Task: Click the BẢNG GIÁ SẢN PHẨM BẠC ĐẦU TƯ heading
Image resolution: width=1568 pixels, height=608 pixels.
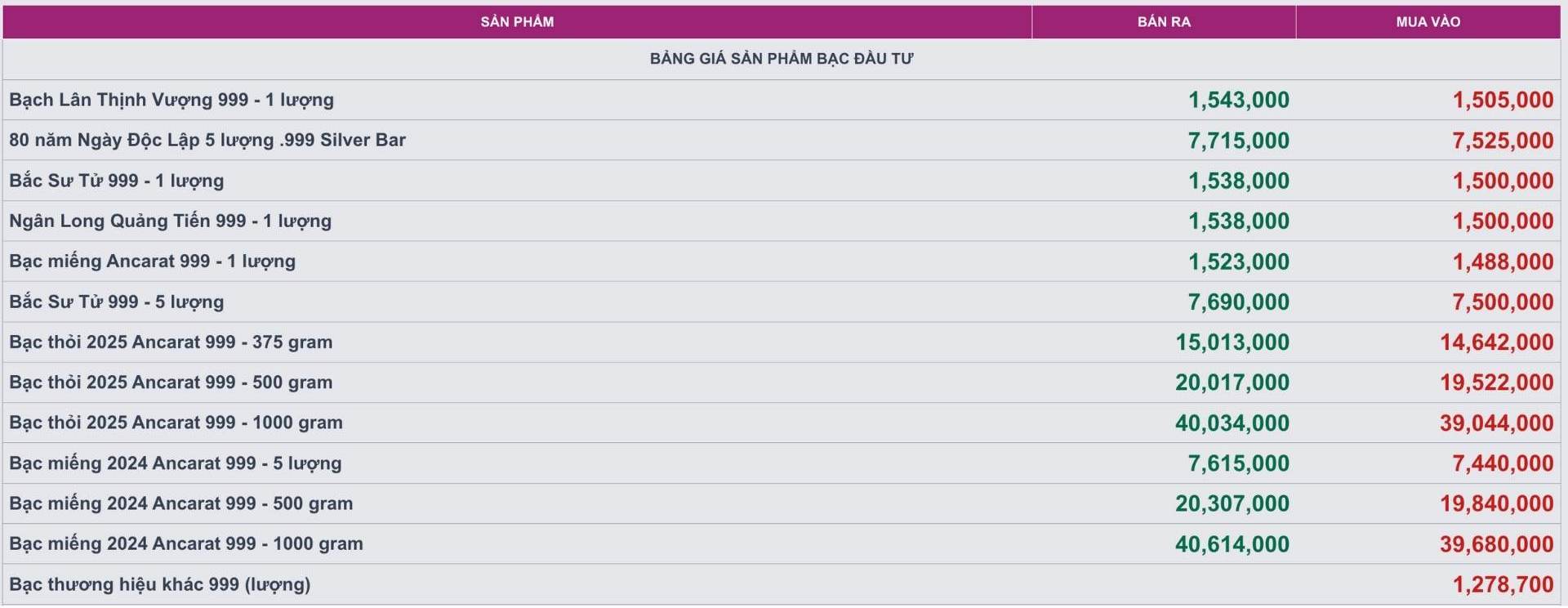Action: click(x=782, y=59)
